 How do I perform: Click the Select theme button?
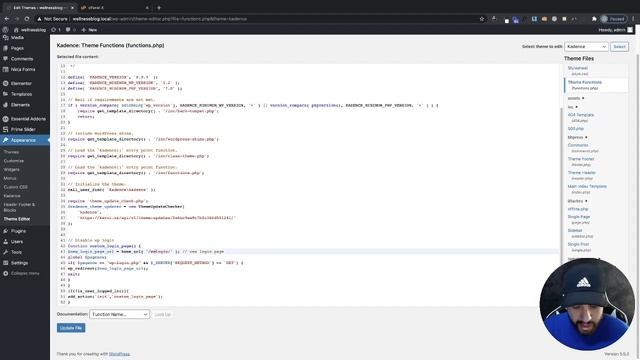click(x=619, y=47)
